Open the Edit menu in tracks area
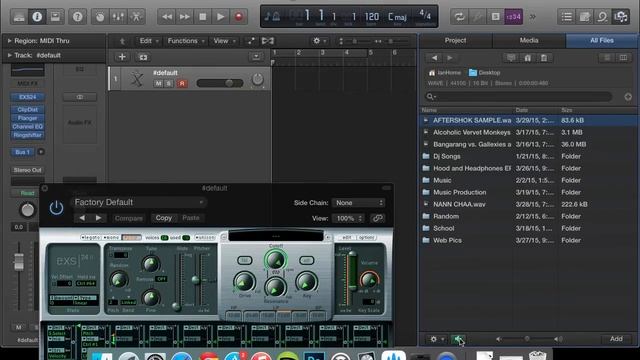 [149, 41]
